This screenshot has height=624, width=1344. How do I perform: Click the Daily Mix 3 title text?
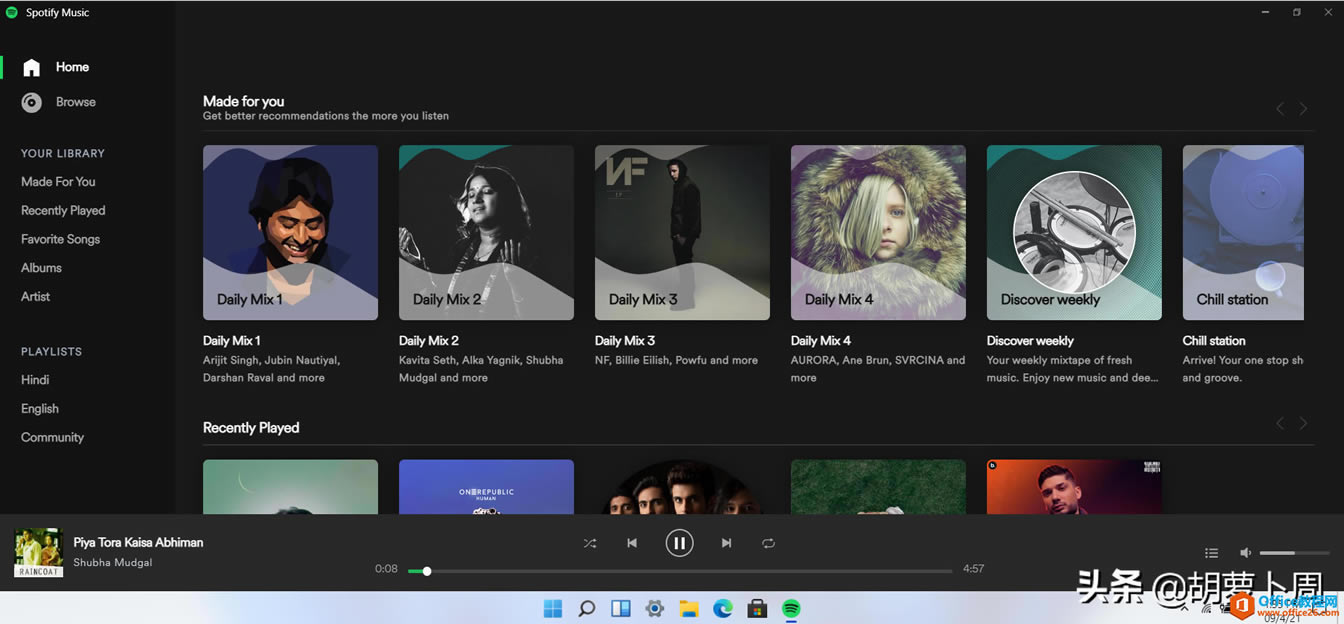[x=625, y=341]
